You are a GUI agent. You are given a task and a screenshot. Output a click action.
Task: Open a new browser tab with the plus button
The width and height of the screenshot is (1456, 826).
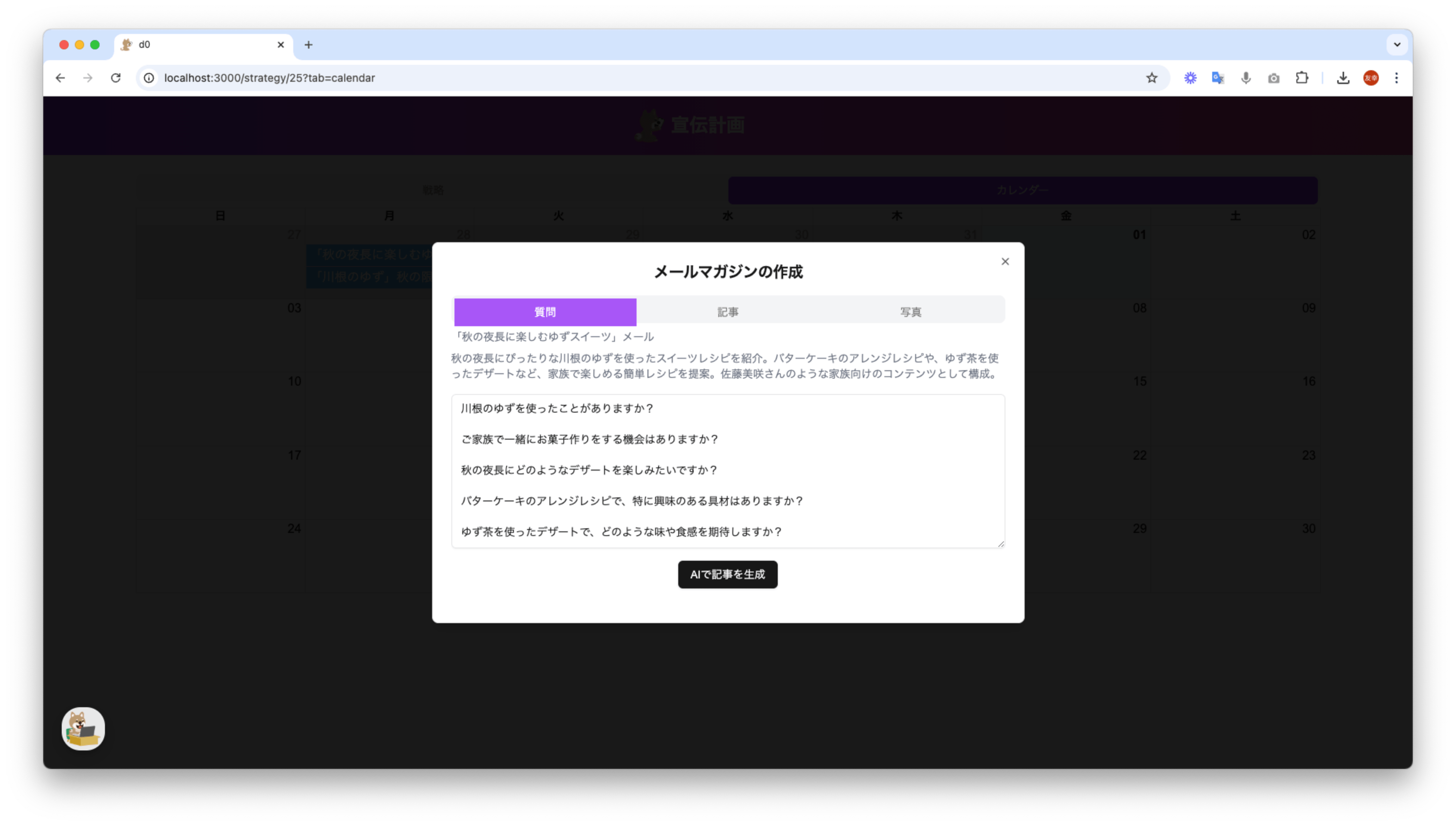click(308, 44)
